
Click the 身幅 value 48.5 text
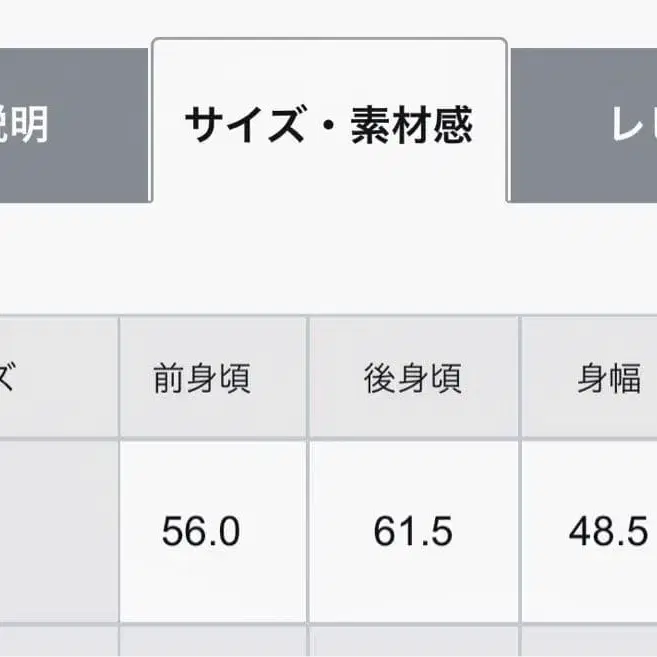click(x=607, y=532)
